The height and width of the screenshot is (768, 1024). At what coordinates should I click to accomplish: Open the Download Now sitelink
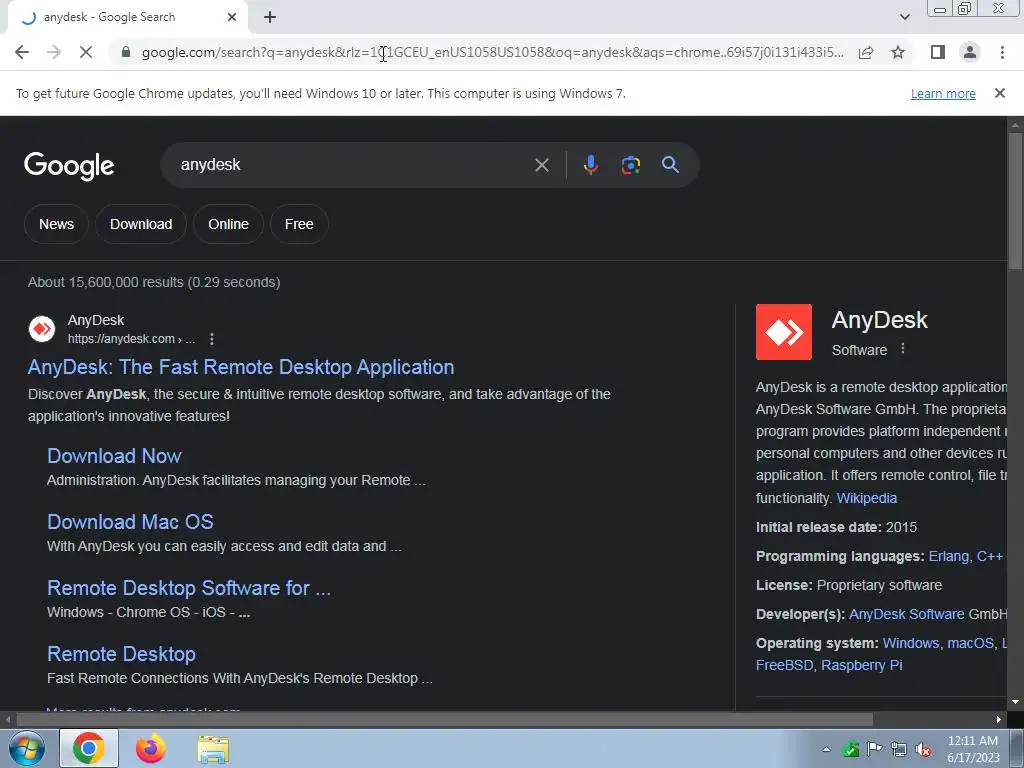tap(114, 456)
